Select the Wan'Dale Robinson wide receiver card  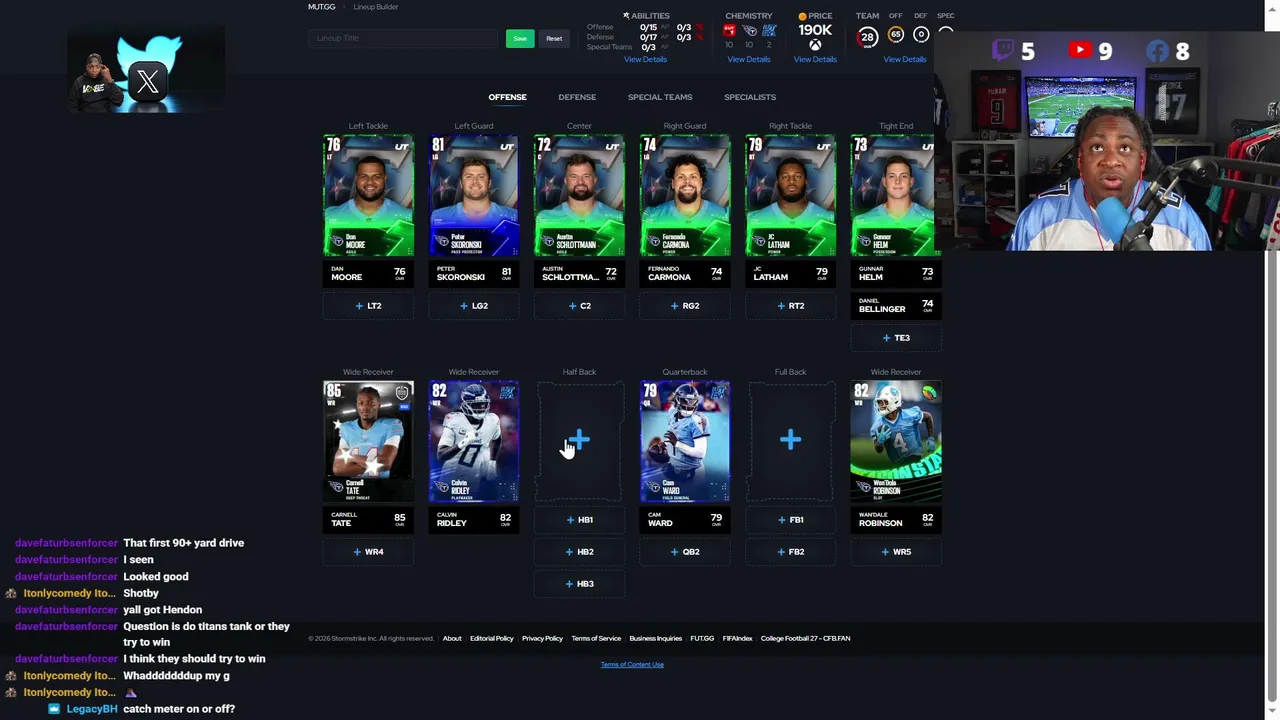pyautogui.click(x=896, y=442)
